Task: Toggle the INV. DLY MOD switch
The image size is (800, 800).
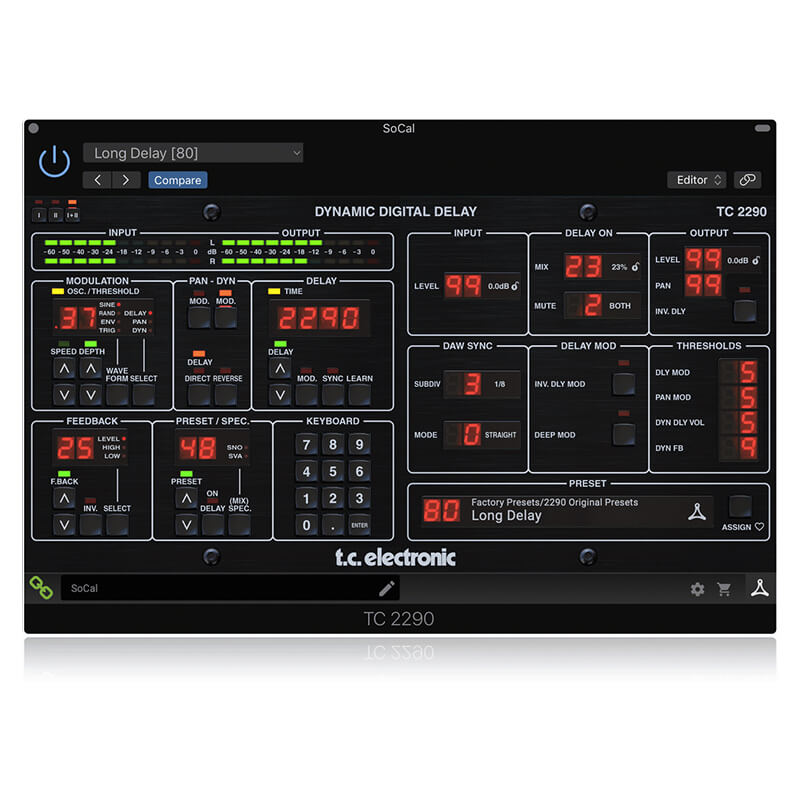Action: pyautogui.click(x=624, y=384)
